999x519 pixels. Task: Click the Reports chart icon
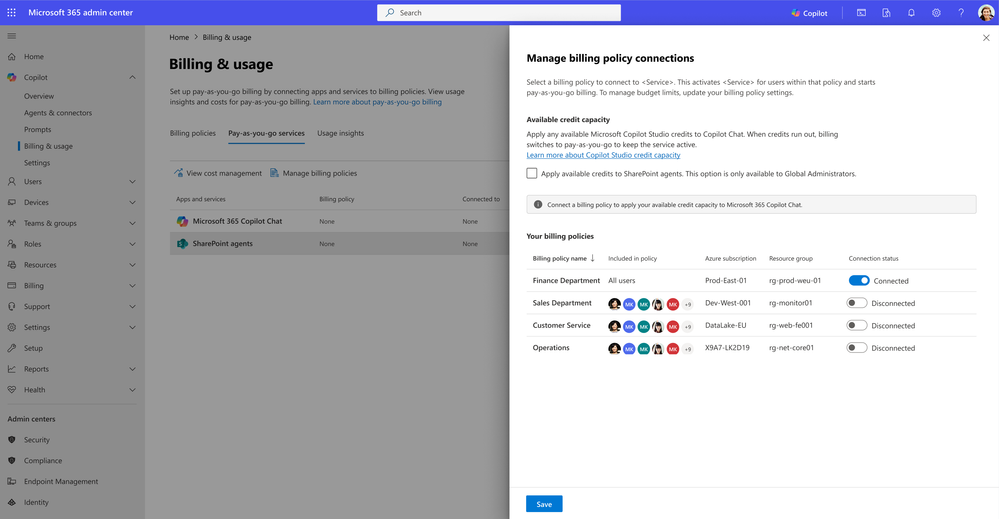[x=11, y=369]
